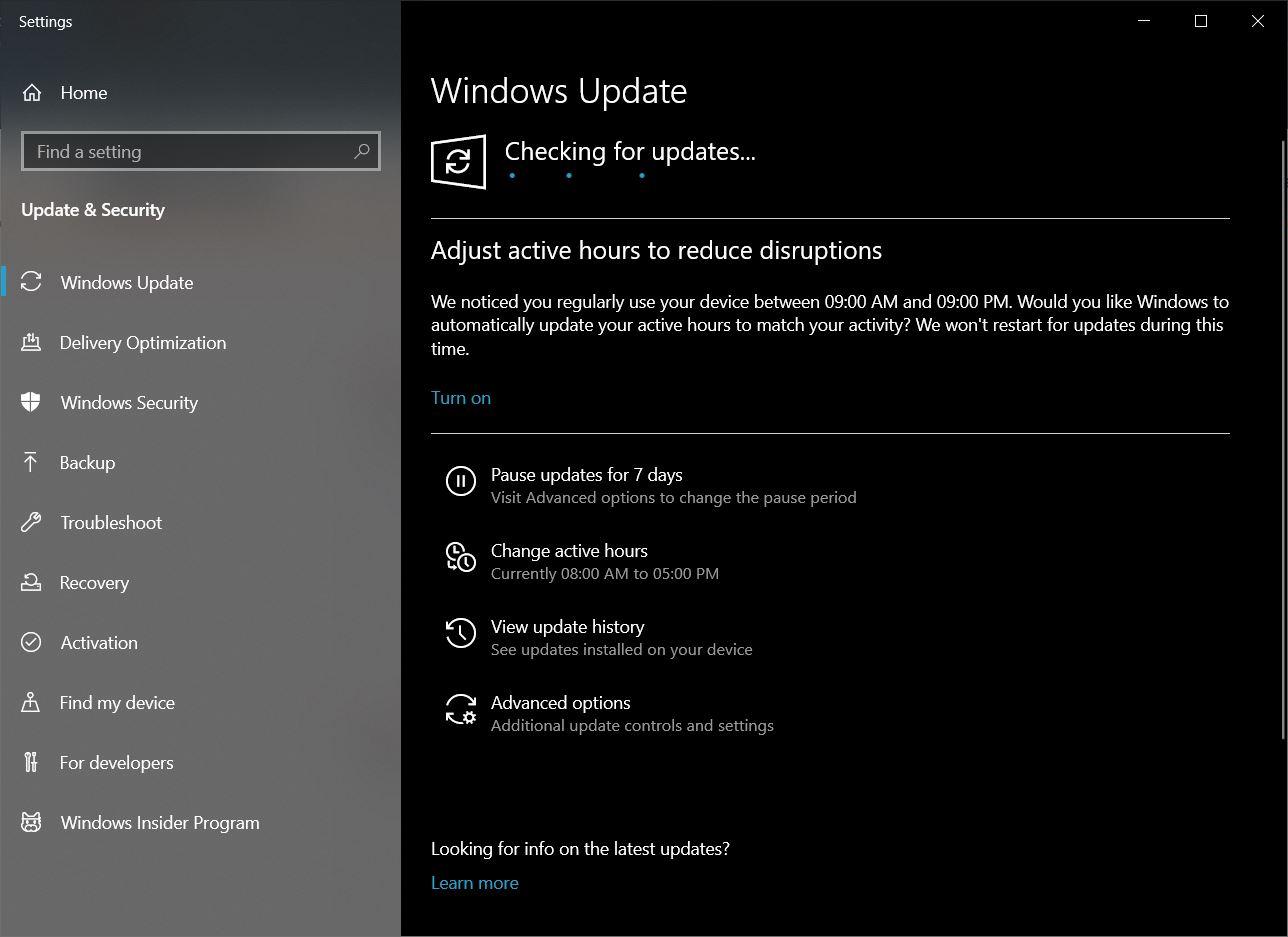Click the large update status icon
Screen dimensions: 1288x937
pos(458,161)
